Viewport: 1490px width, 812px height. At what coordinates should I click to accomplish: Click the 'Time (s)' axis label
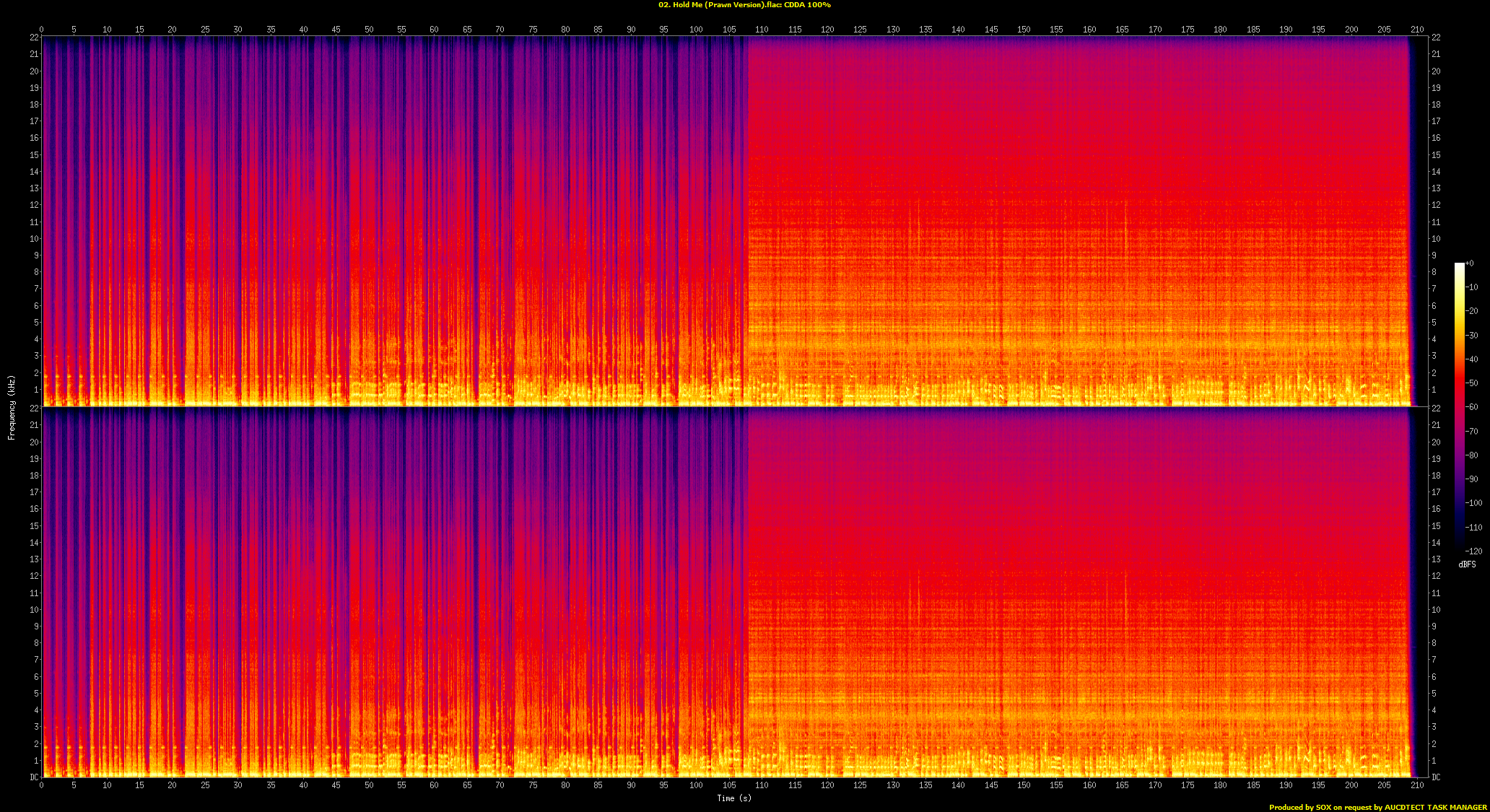733,798
